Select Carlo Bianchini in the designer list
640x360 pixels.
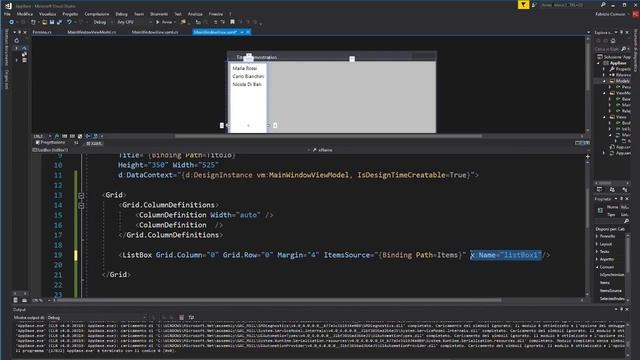pos(248,76)
